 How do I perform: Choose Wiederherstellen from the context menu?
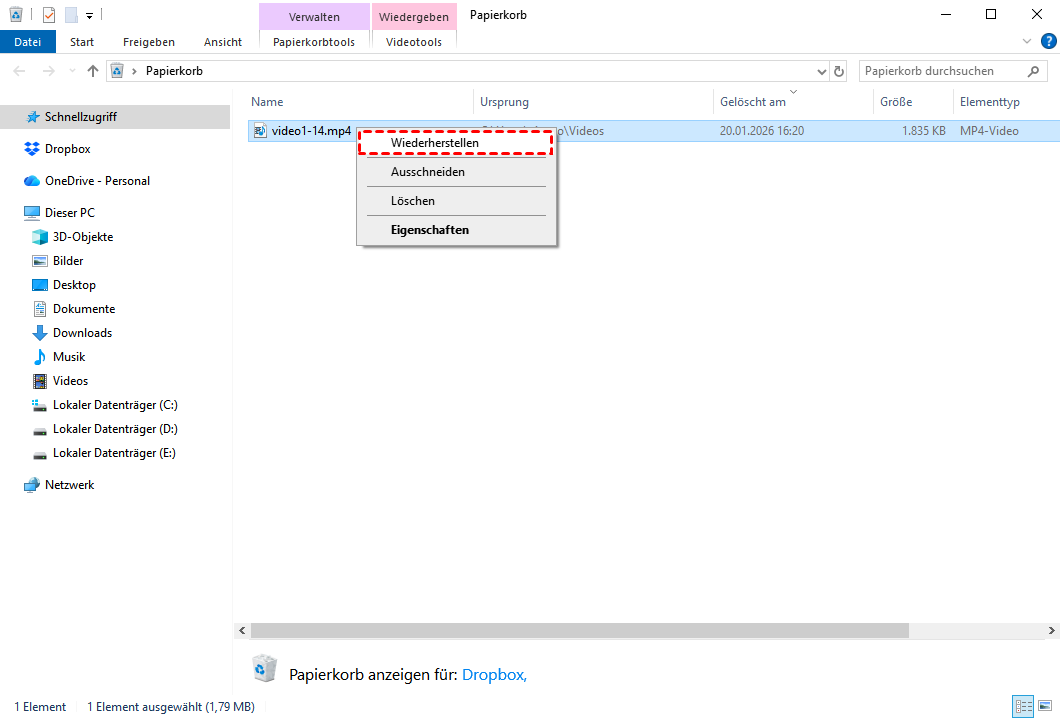[x=435, y=143]
